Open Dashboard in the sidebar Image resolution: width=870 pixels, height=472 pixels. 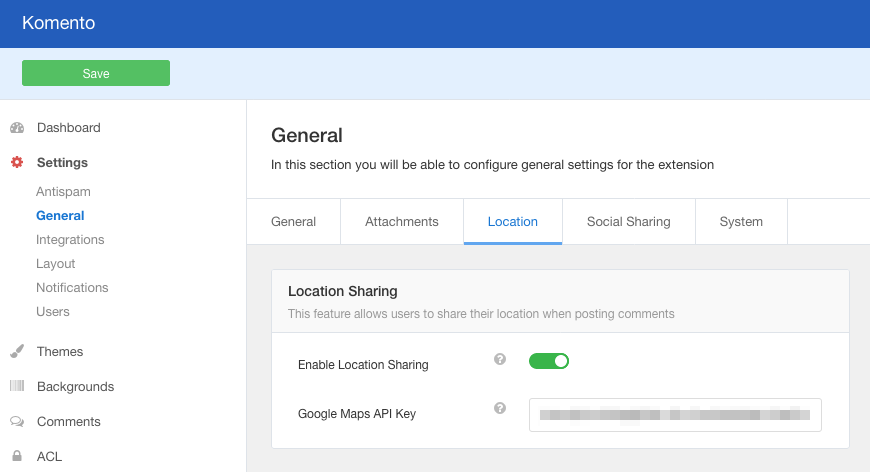[69, 128]
